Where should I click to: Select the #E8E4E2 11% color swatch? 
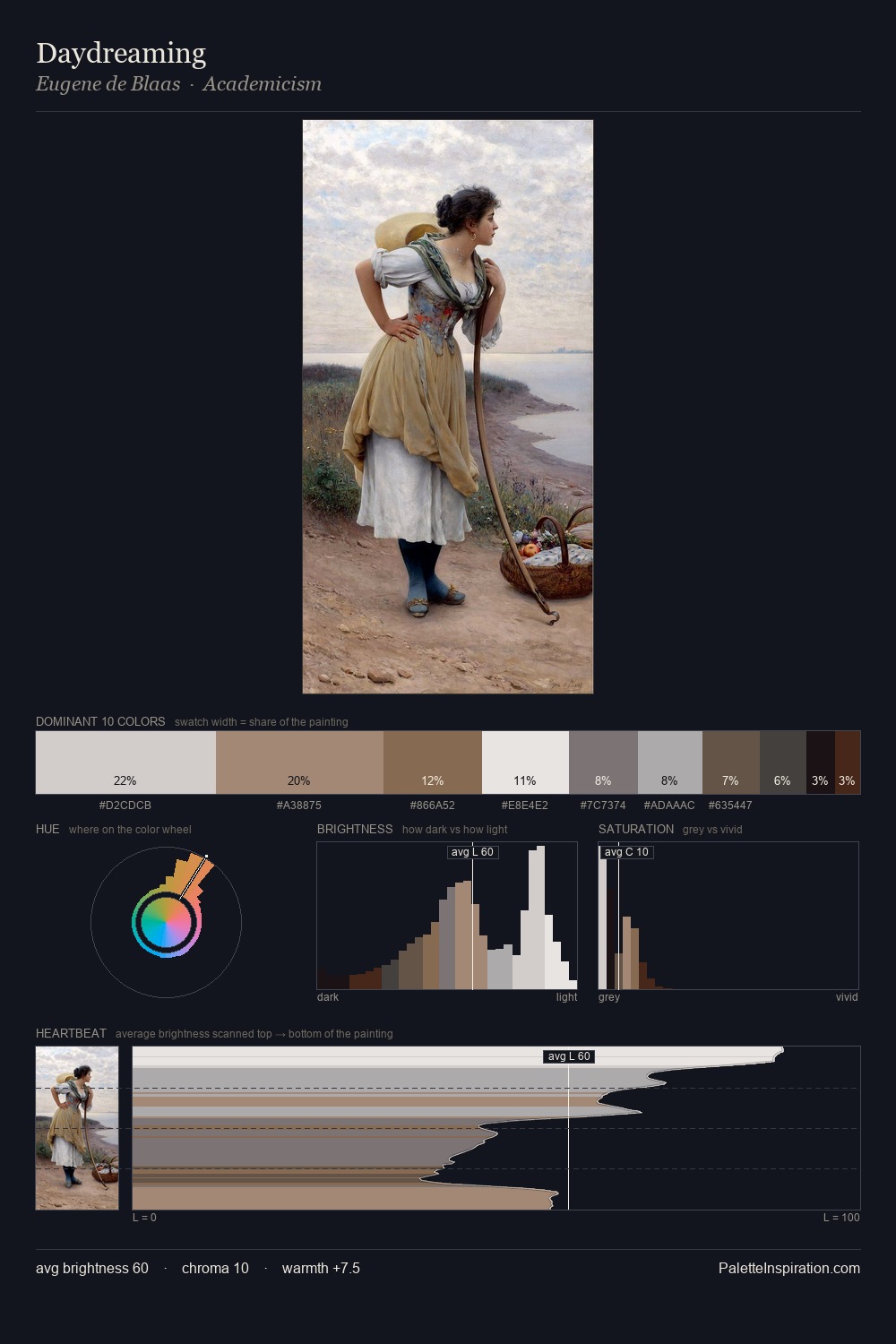[x=525, y=762]
